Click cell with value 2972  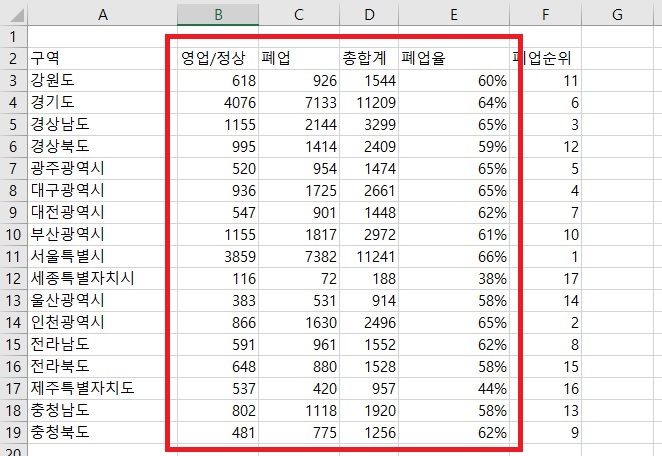coord(369,234)
